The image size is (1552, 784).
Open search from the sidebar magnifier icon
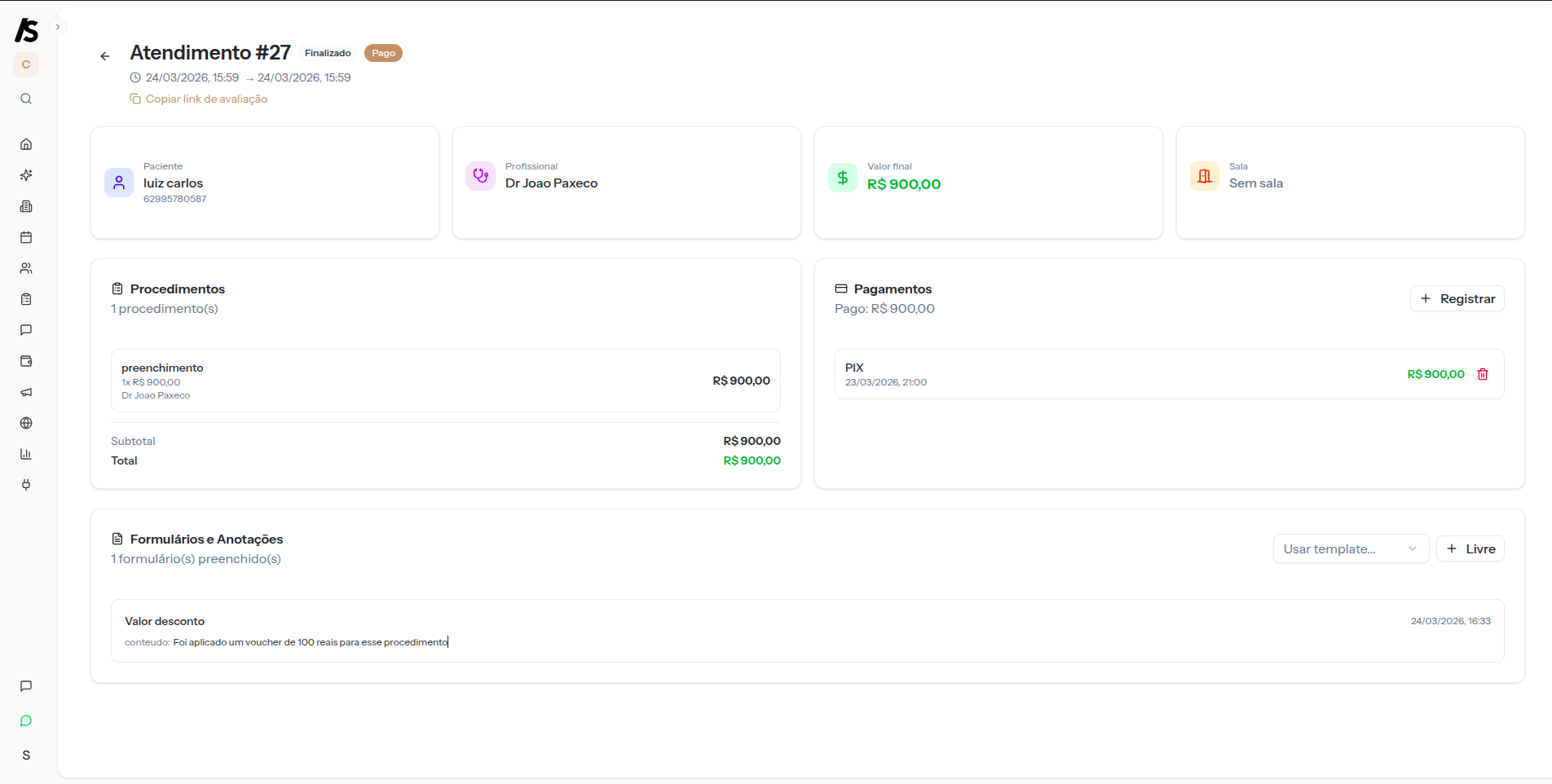click(26, 99)
